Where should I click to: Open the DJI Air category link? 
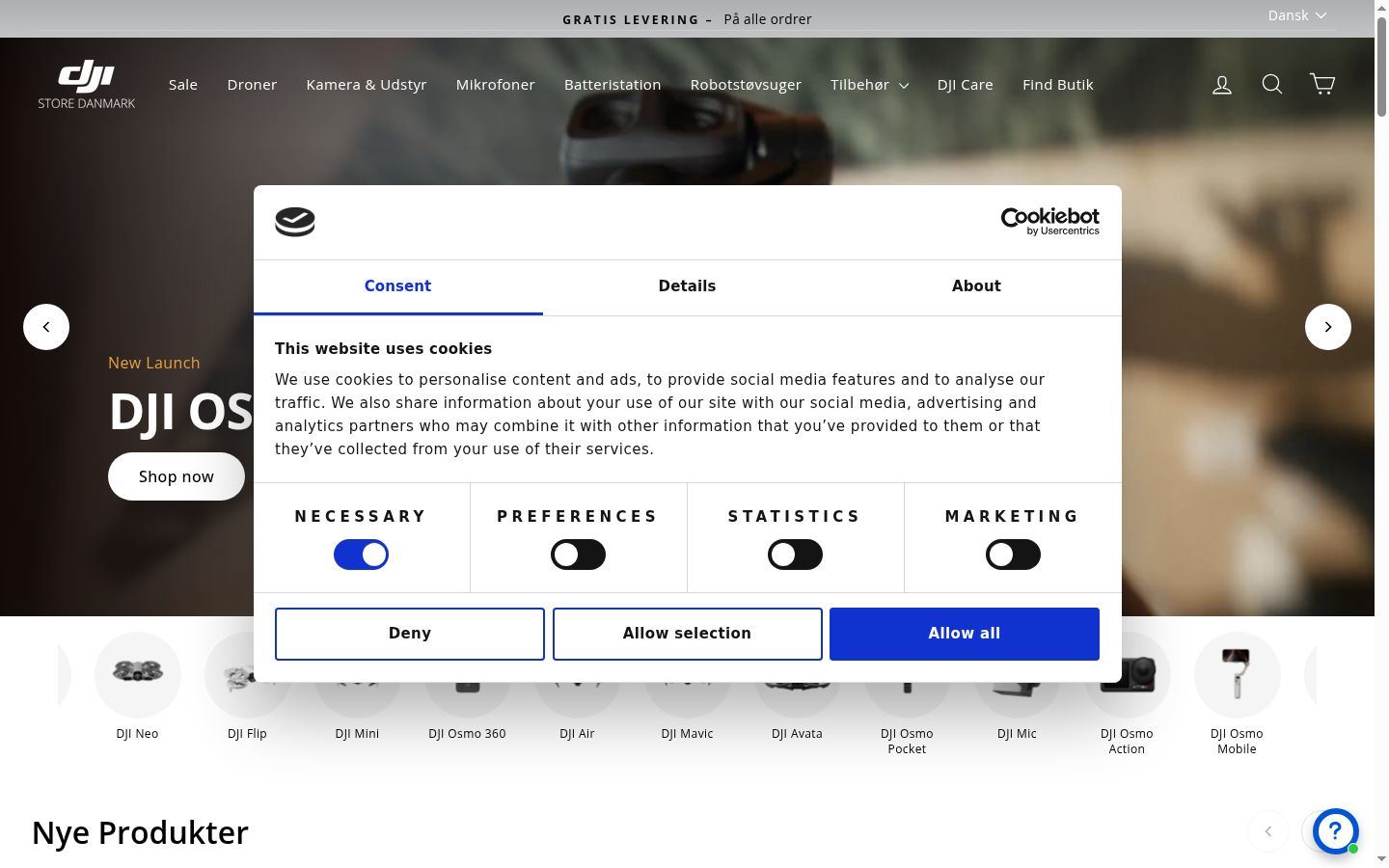click(577, 733)
